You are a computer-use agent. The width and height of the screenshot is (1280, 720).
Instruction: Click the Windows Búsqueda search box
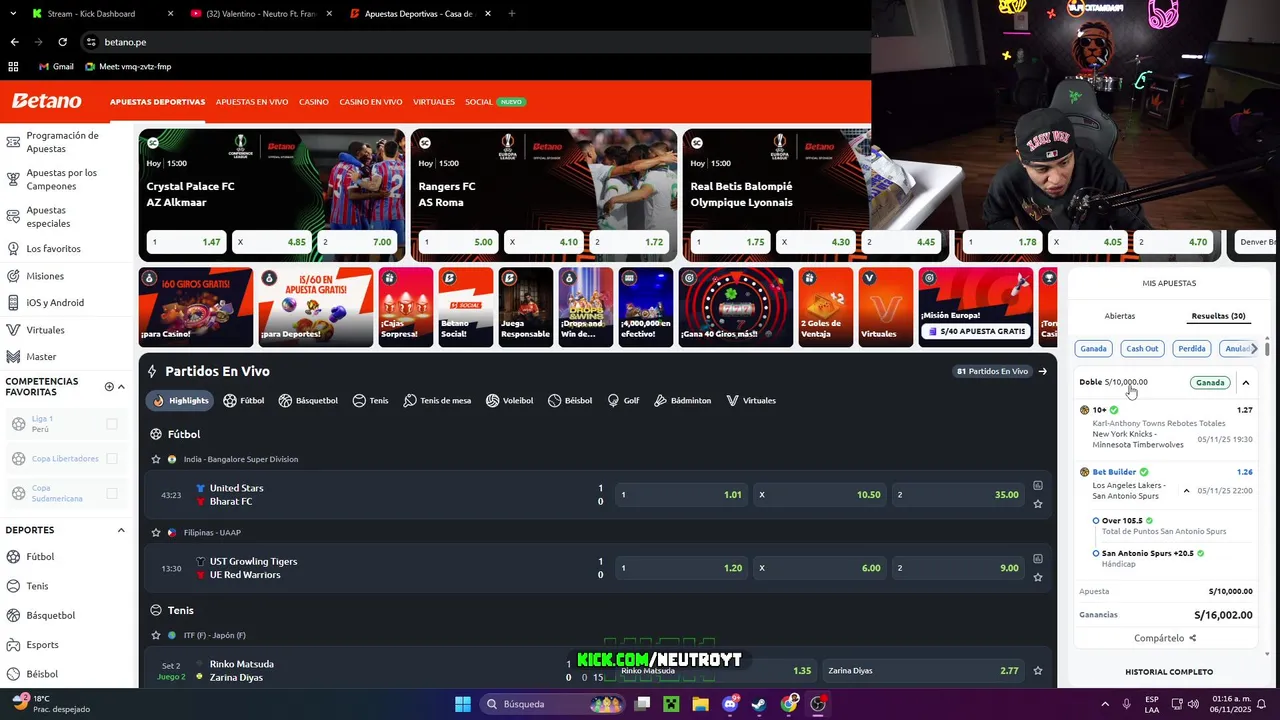552,704
